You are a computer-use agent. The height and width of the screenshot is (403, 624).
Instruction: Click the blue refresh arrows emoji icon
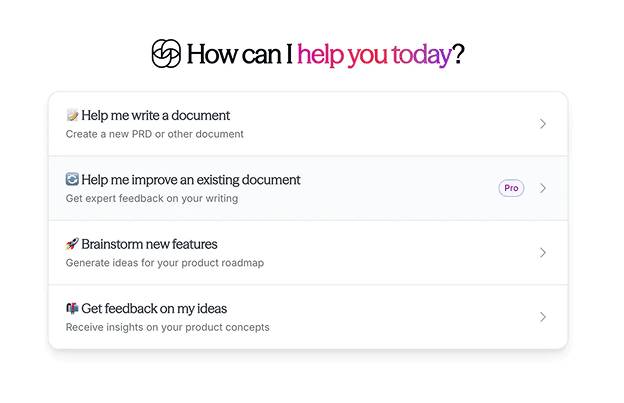pyautogui.click(x=72, y=180)
